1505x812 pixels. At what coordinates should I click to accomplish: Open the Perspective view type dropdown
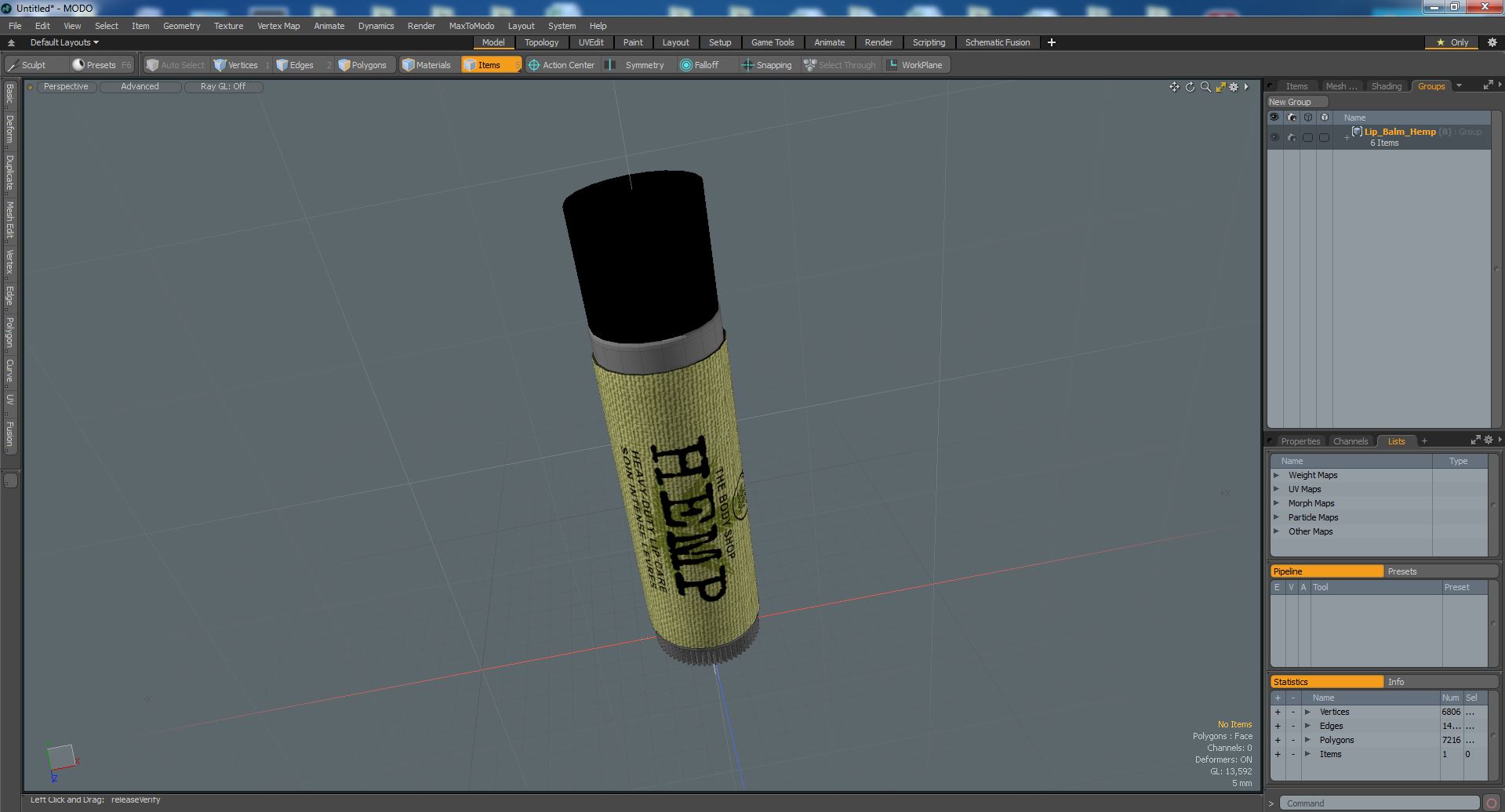pyautogui.click(x=66, y=86)
